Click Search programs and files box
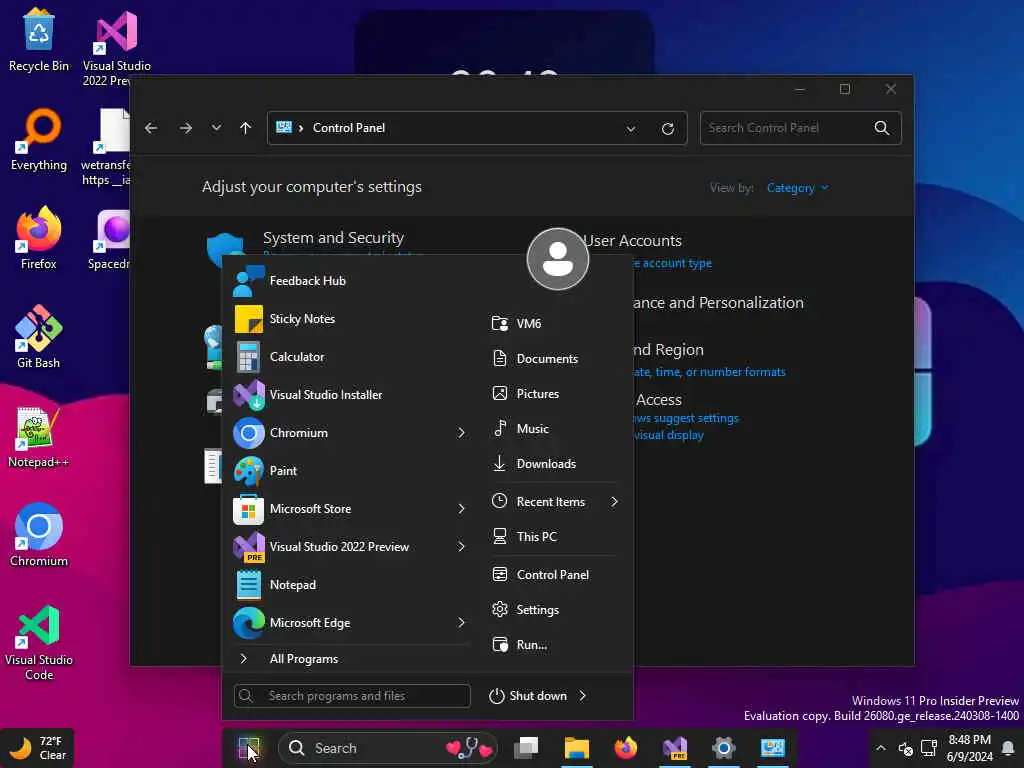The height and width of the screenshot is (768, 1024). coord(352,696)
